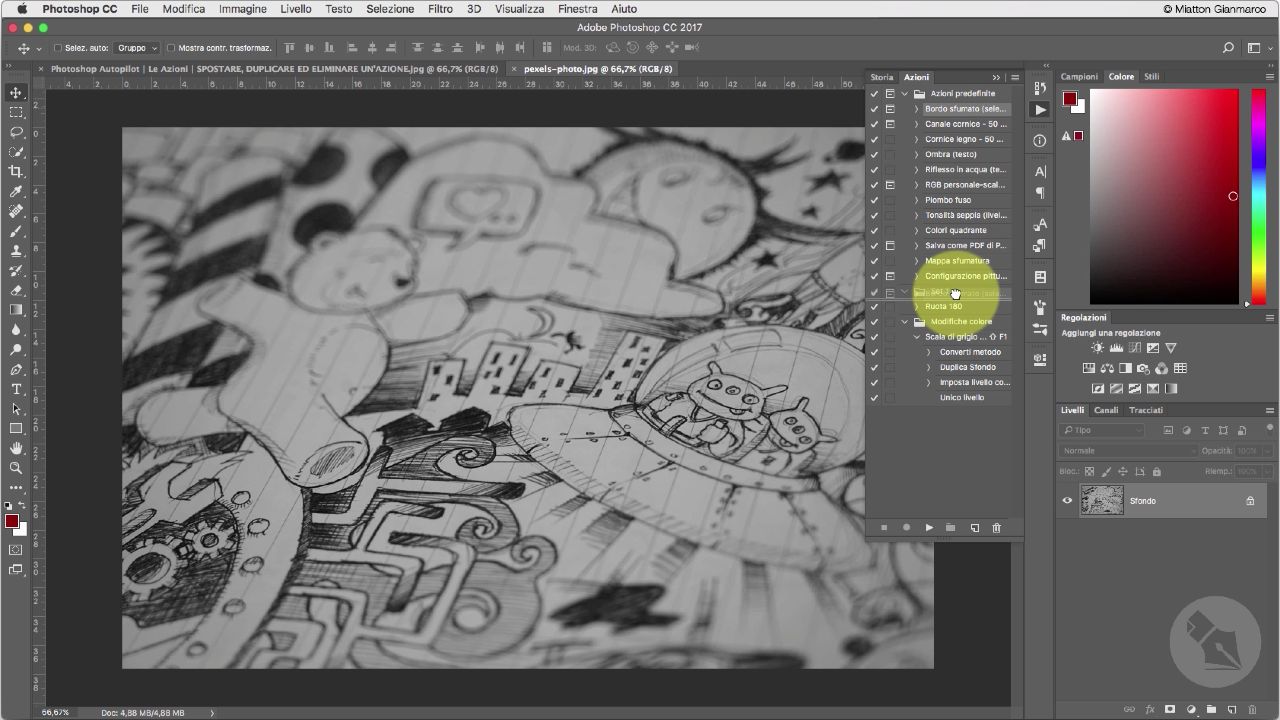Open layer Tipo filter dropdown

point(1102,430)
